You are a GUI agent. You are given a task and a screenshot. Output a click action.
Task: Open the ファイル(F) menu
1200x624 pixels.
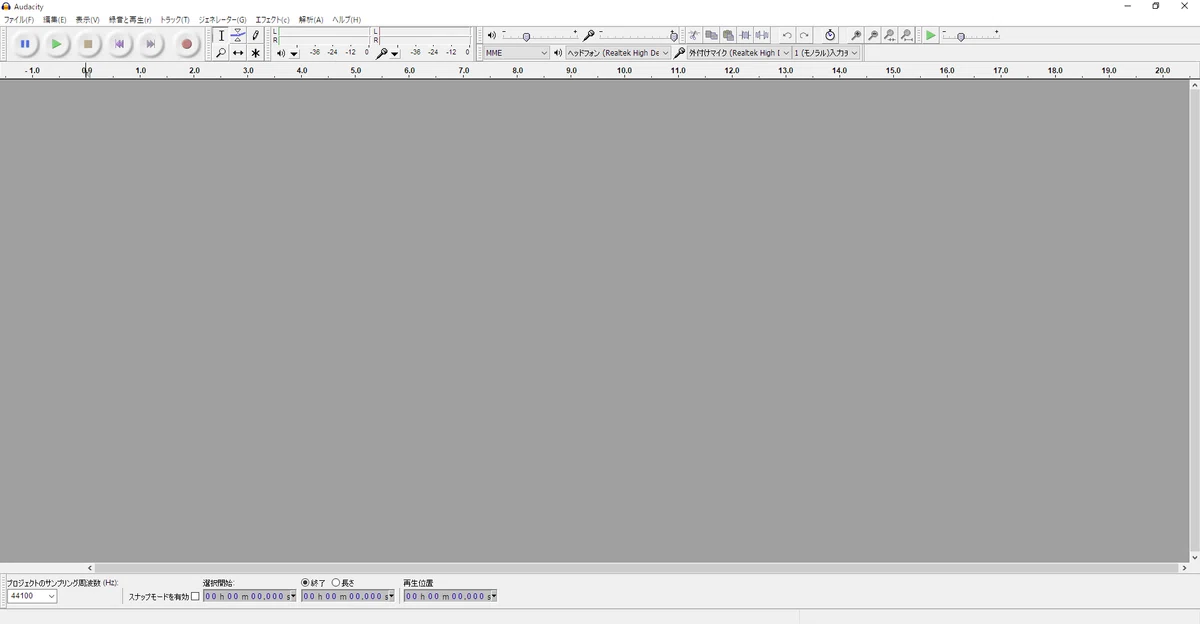[18, 20]
